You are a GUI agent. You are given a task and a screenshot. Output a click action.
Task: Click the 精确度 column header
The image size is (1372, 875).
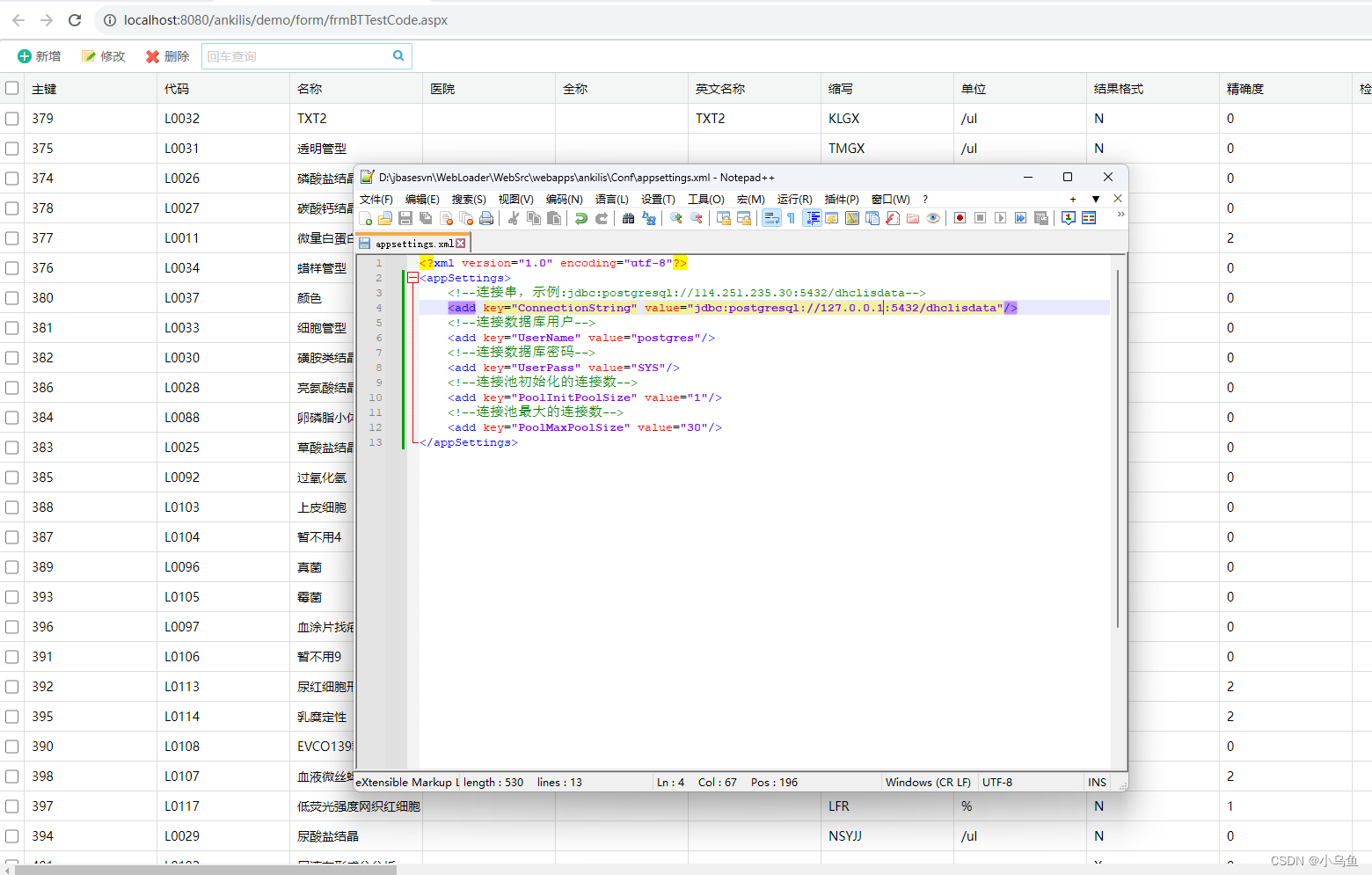click(x=1285, y=88)
